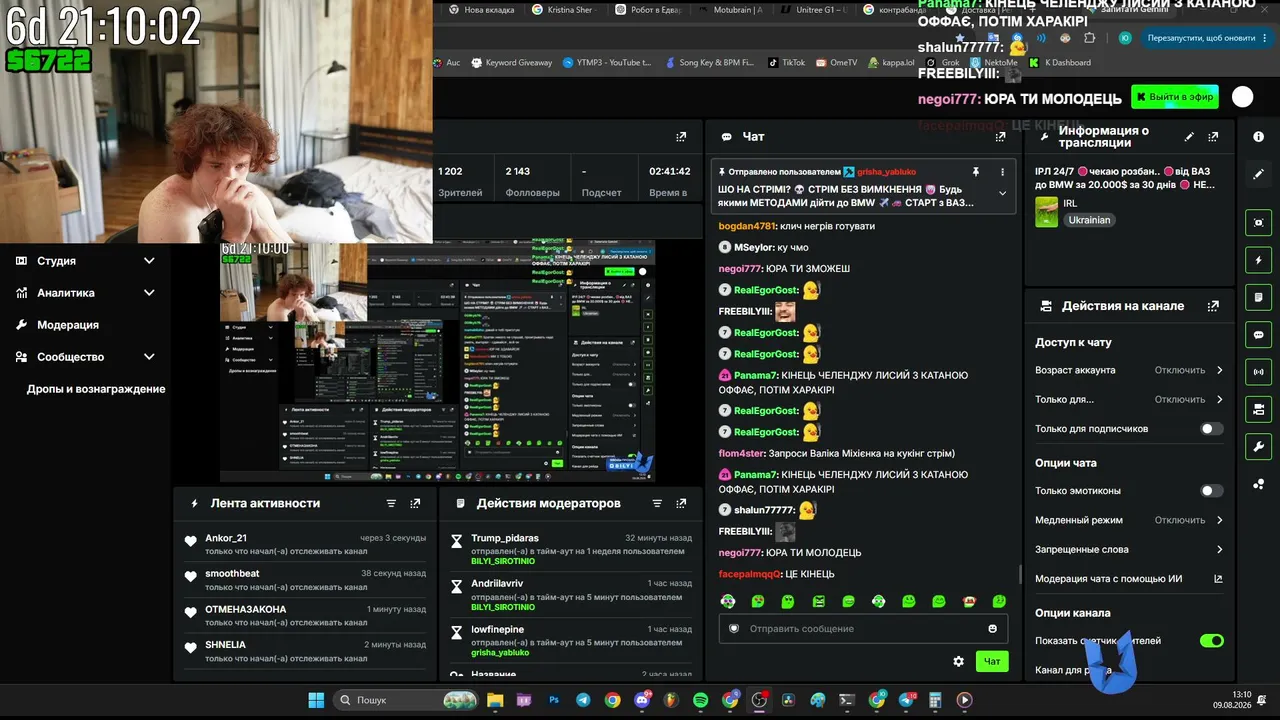Open the pinned message three-dot menu
Viewport: 1280px width, 720px height.
click(x=1002, y=172)
